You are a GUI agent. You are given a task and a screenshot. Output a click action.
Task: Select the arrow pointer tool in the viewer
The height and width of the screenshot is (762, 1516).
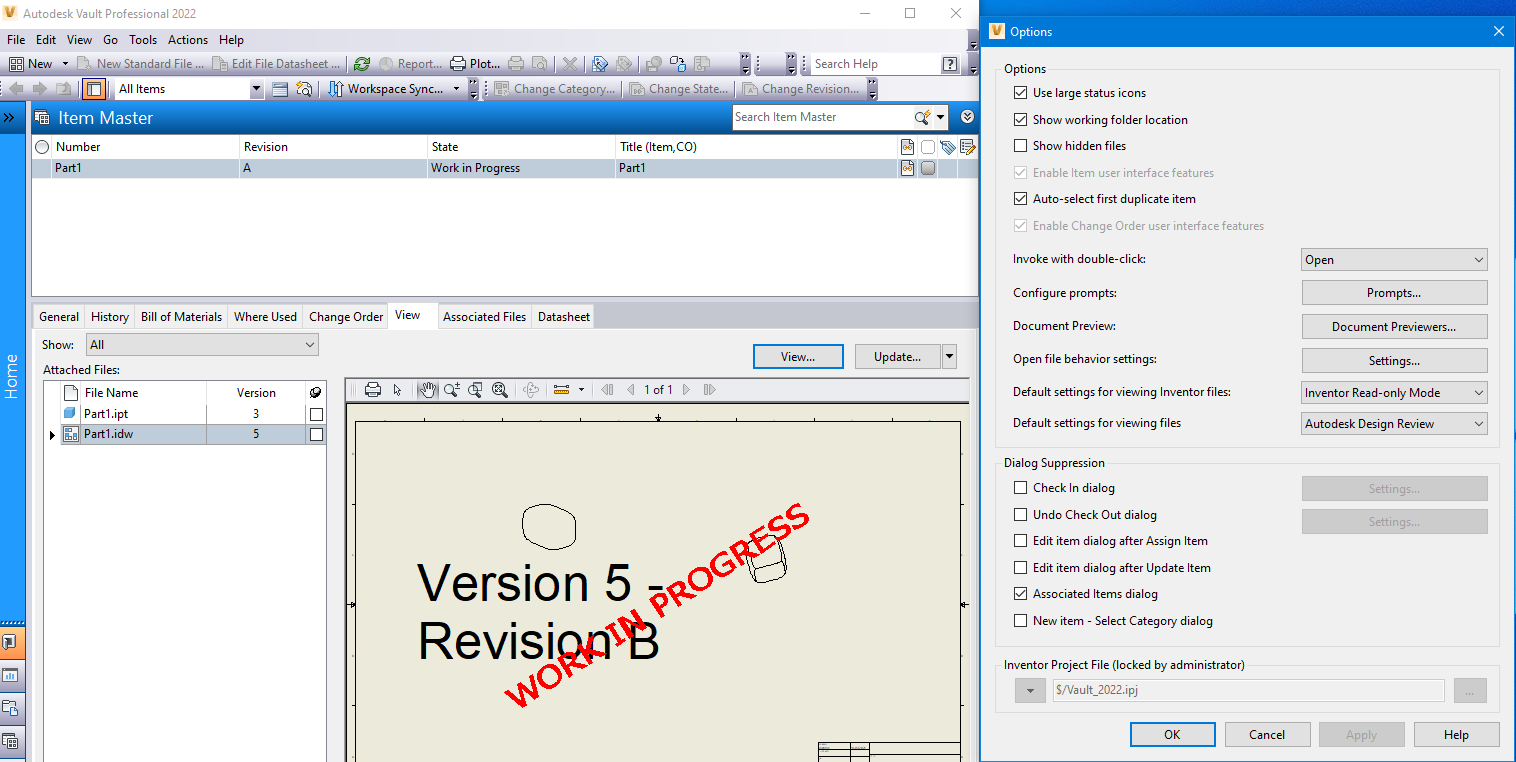tap(398, 390)
